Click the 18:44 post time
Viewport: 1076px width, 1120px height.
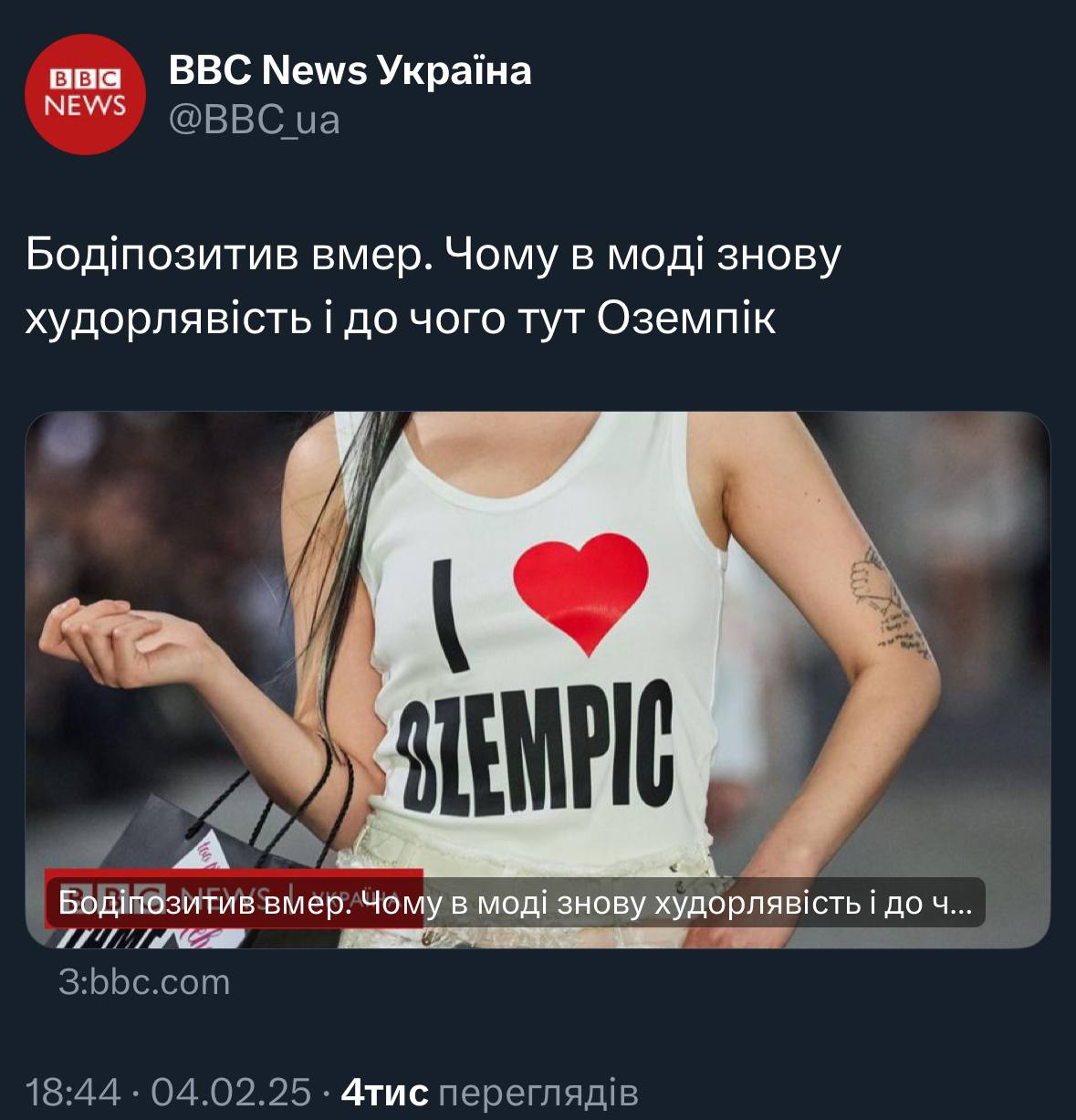73,1092
